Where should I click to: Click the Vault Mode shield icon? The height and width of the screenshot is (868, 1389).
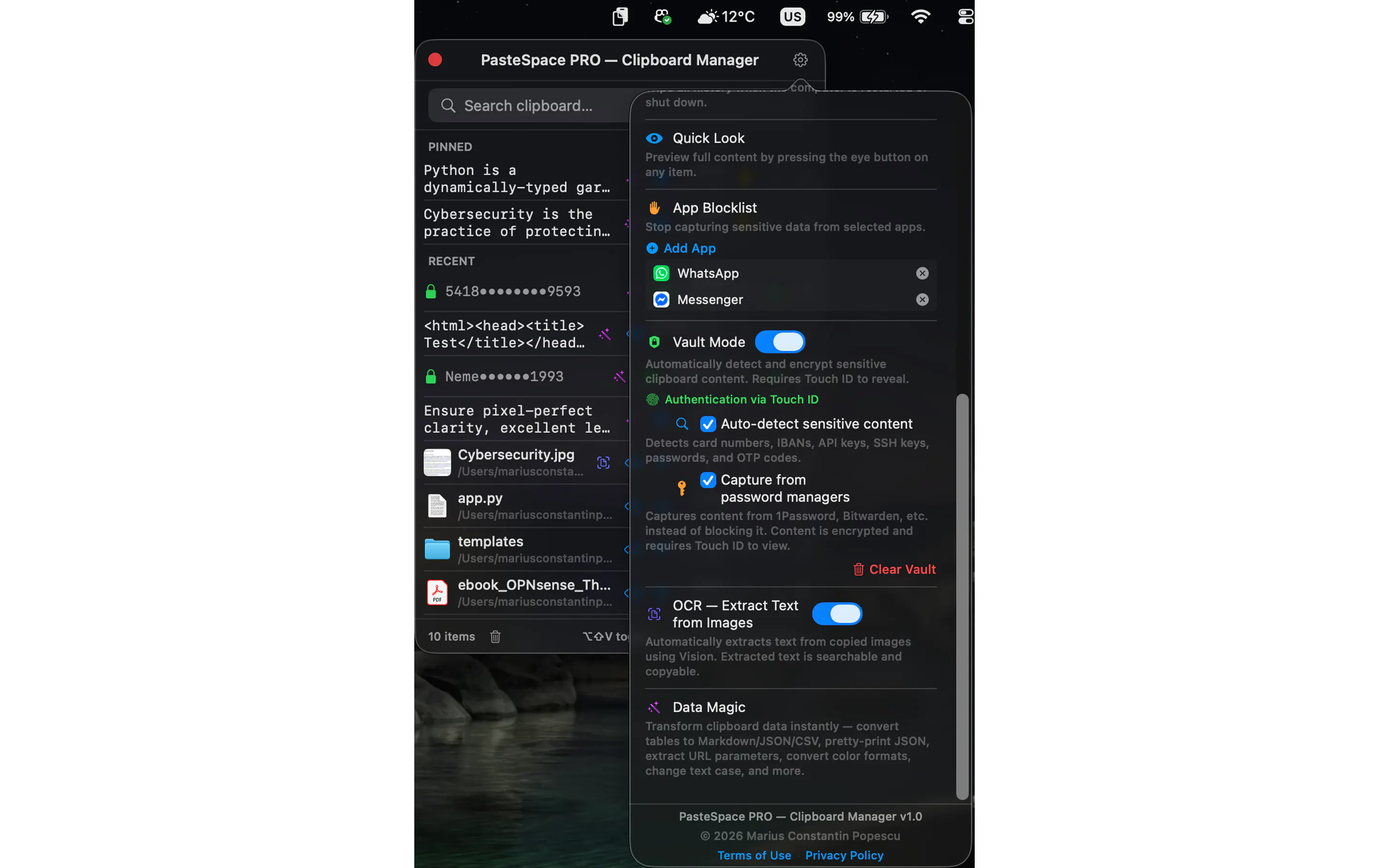click(x=654, y=342)
